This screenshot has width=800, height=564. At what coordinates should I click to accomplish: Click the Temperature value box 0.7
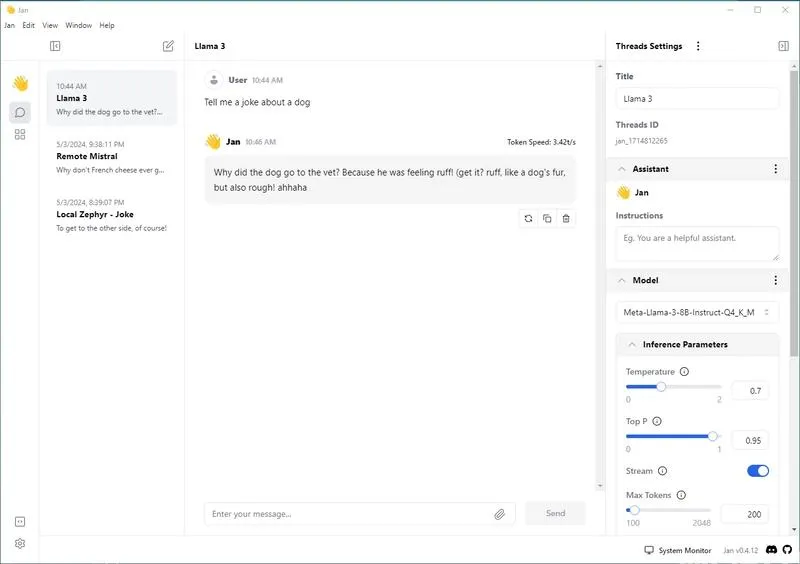coord(750,391)
